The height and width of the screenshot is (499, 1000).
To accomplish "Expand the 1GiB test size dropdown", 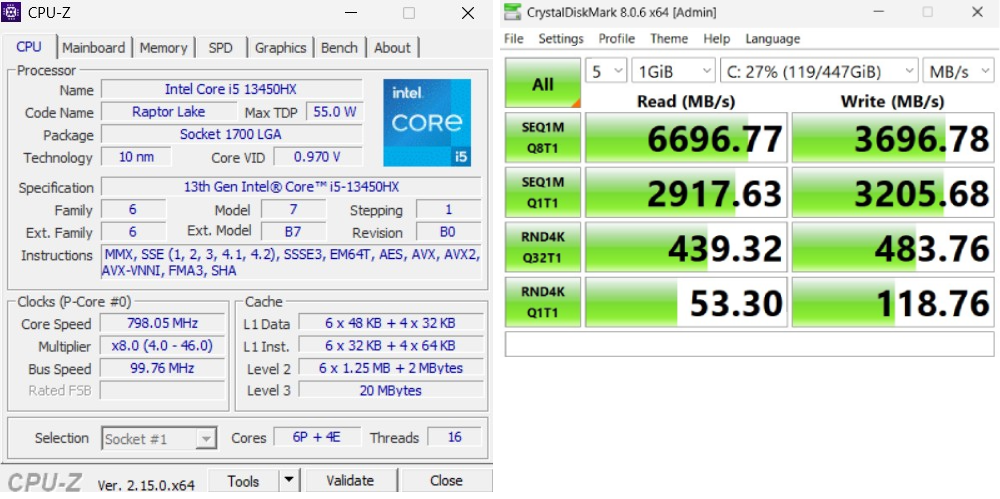I will click(673, 71).
